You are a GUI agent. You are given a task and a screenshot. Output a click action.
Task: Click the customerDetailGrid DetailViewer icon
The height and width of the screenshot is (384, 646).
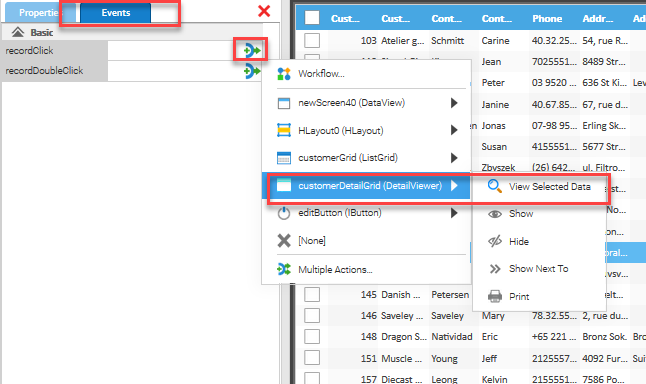[x=284, y=186]
